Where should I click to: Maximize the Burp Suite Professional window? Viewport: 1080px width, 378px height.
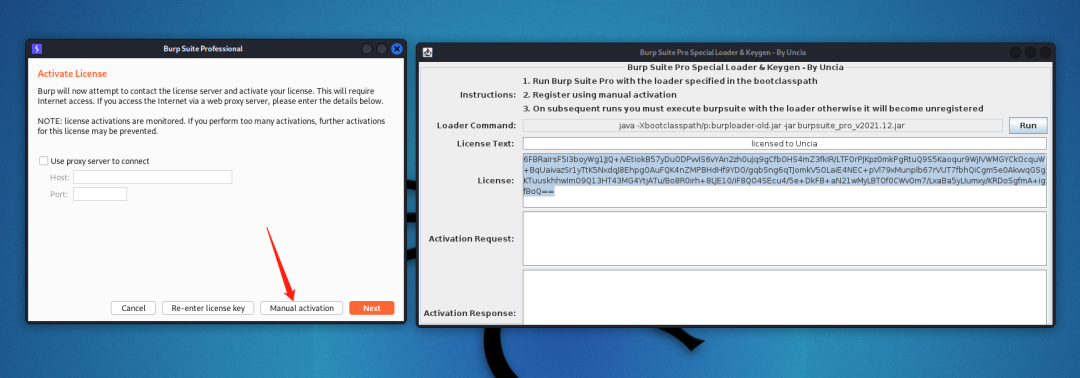coord(382,49)
